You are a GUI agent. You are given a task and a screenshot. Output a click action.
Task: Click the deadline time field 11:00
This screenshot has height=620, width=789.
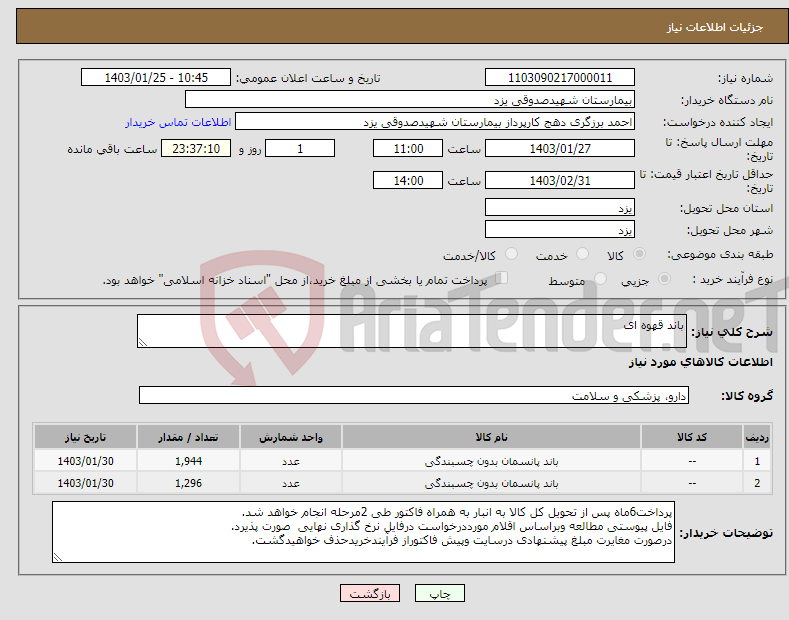[x=408, y=148]
